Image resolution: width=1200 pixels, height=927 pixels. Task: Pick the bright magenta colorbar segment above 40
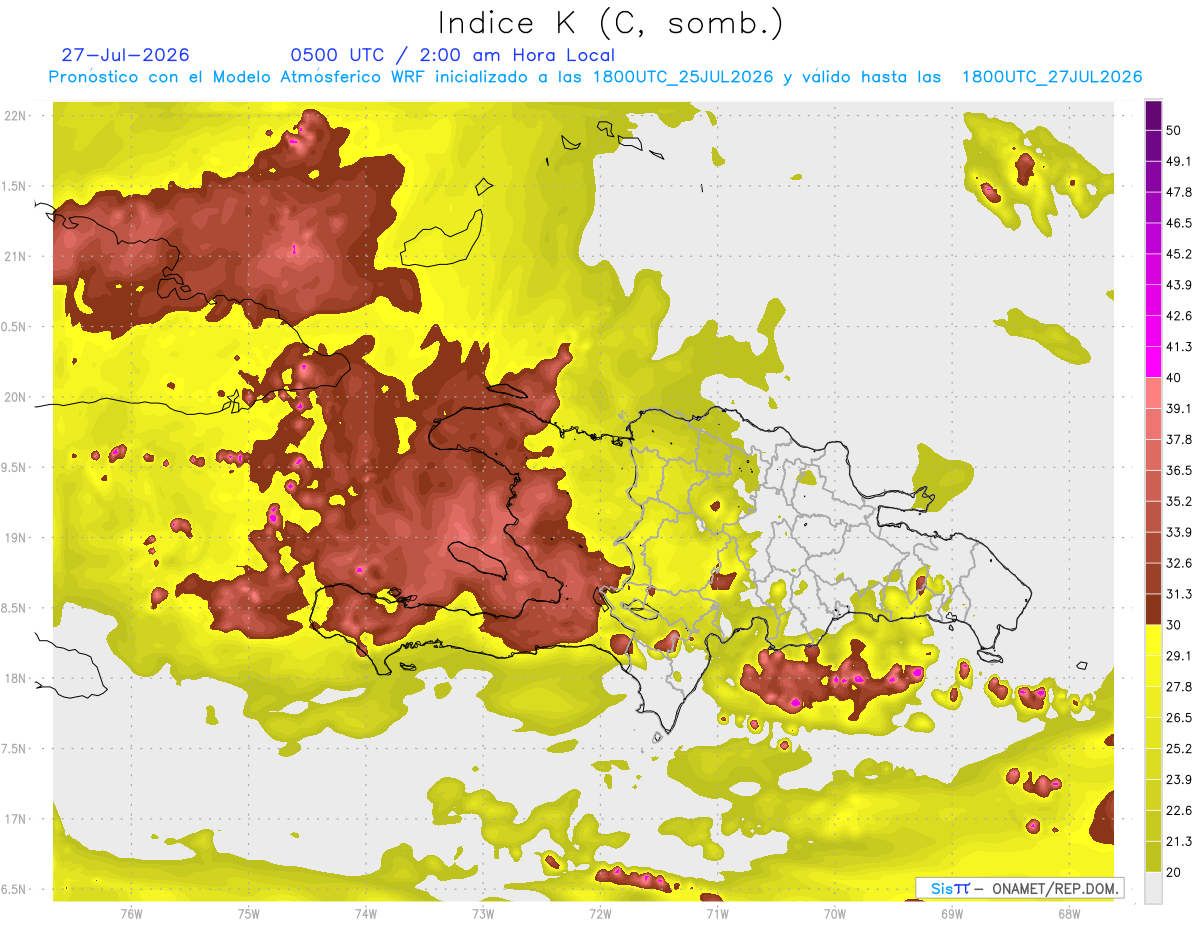pos(1153,362)
